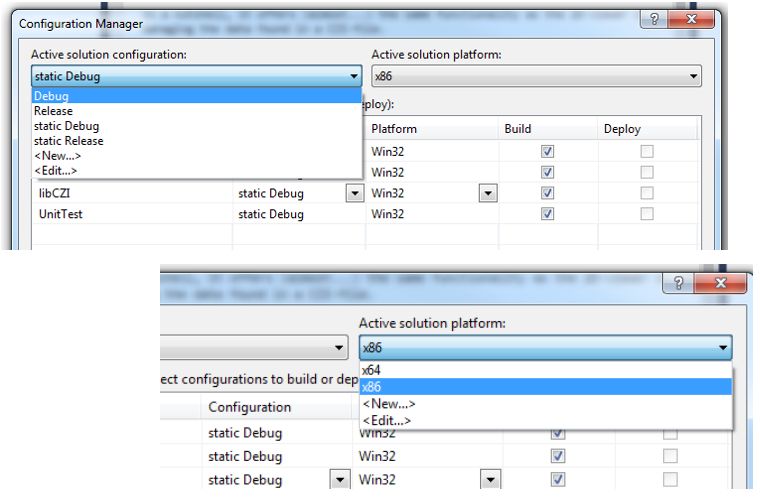Open the Win32 platform dropdown arrow in the libCZI row
Screen dimensions: 760x499
(488, 193)
